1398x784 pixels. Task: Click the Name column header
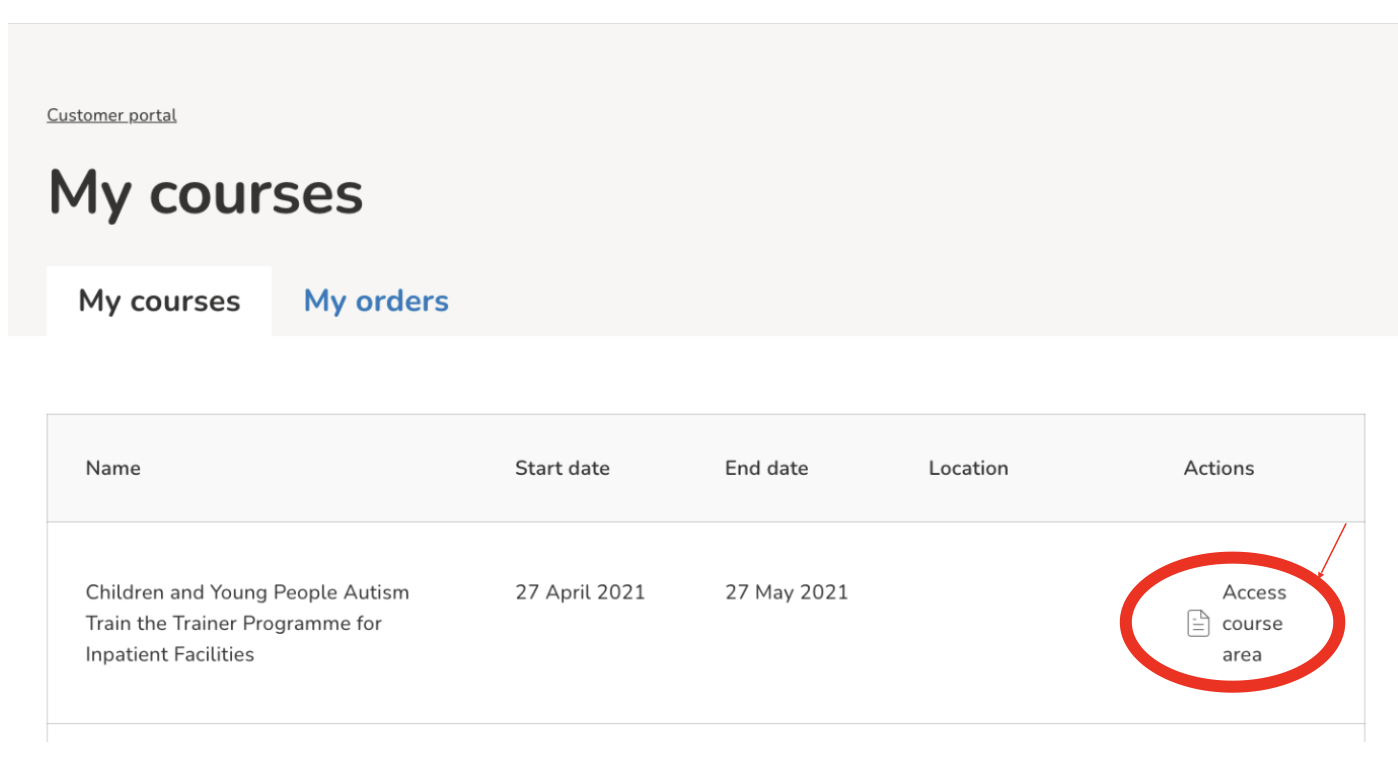tap(113, 468)
